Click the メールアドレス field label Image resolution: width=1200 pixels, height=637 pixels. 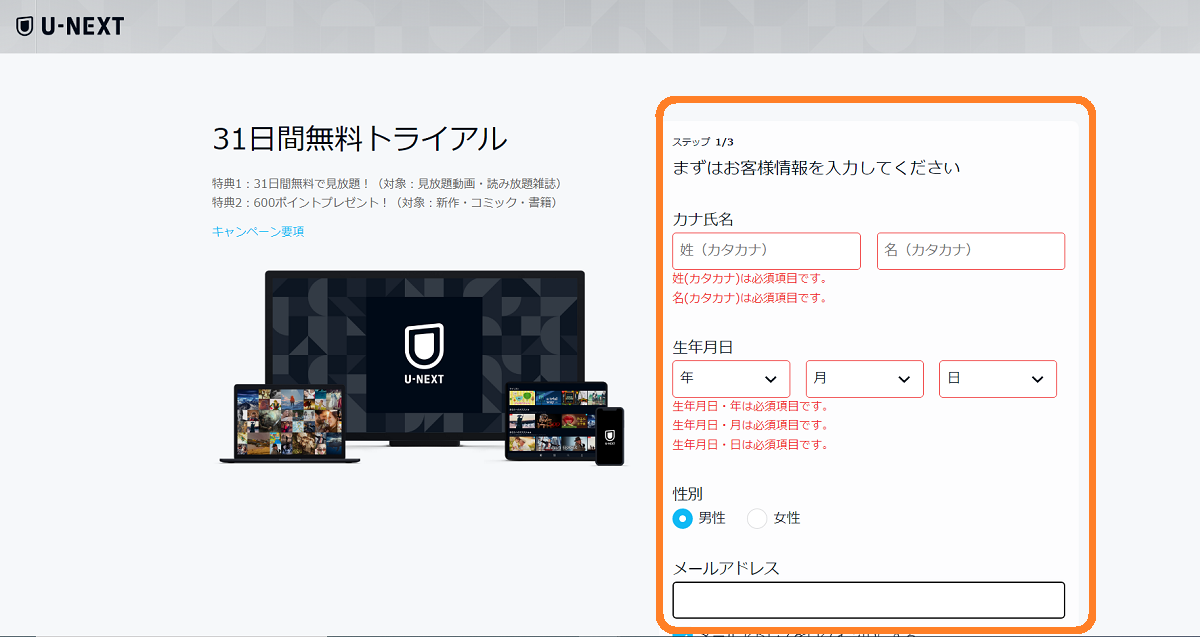pos(726,568)
